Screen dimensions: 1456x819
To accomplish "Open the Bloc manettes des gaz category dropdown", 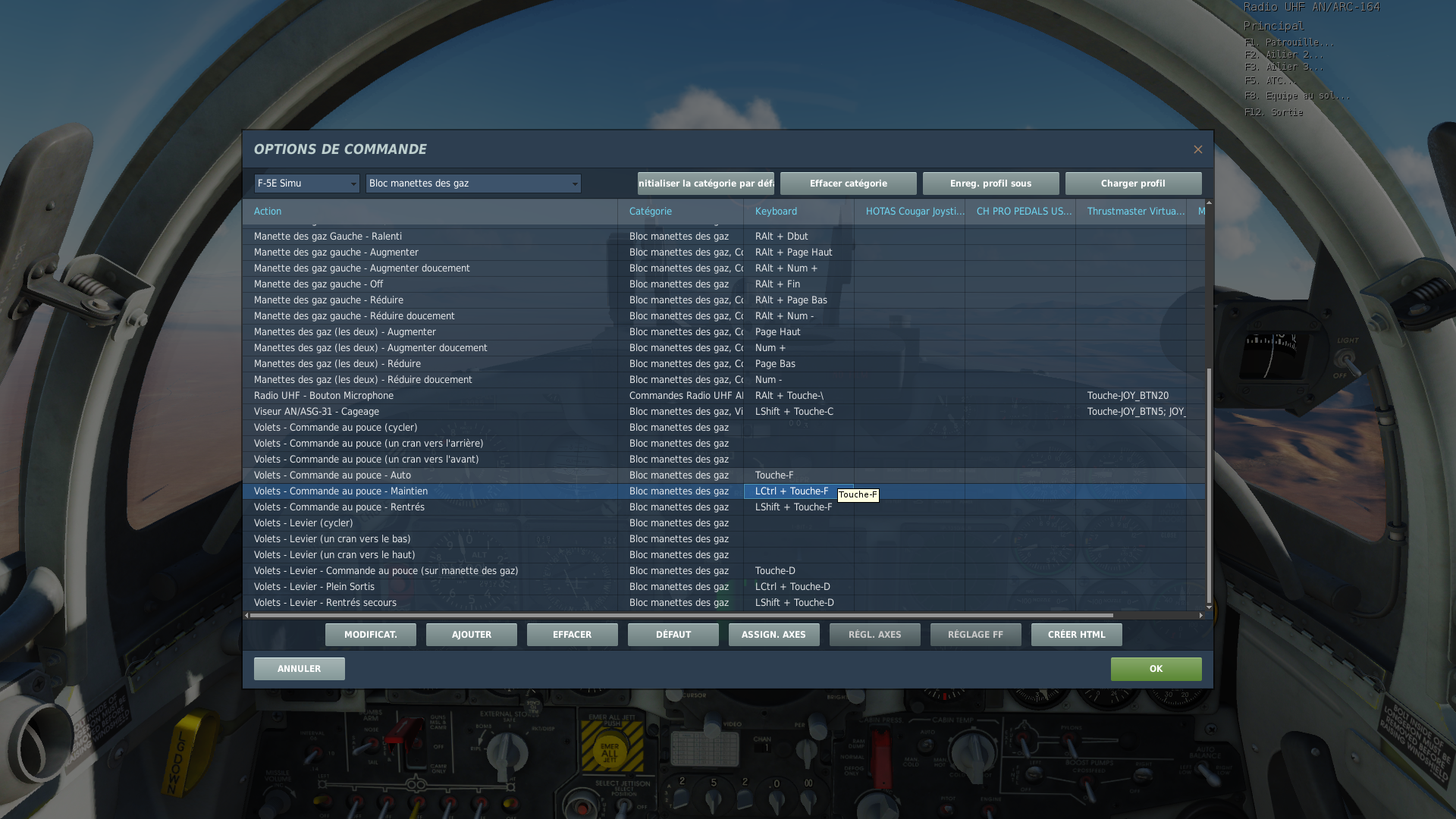I will 473,184.
